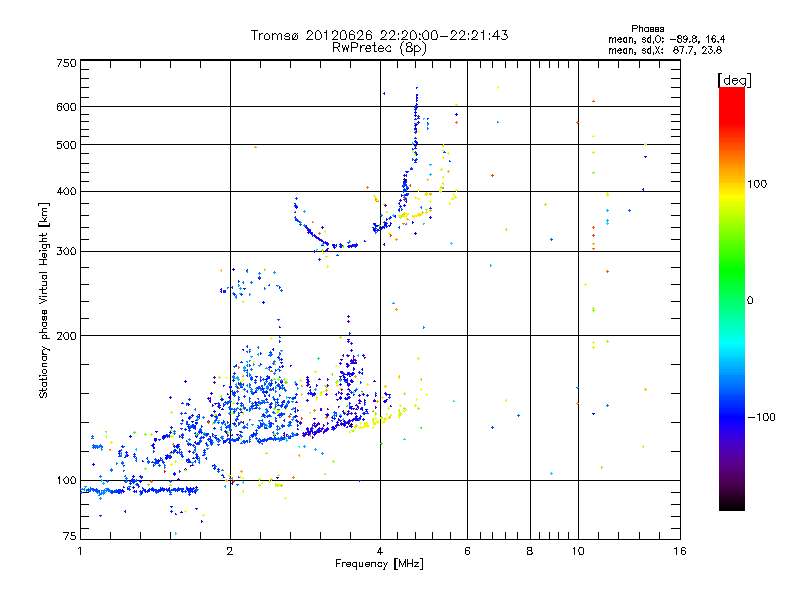The image size is (800, 600).
Task: Click the x-axis label '6'
Action: click(x=467, y=551)
